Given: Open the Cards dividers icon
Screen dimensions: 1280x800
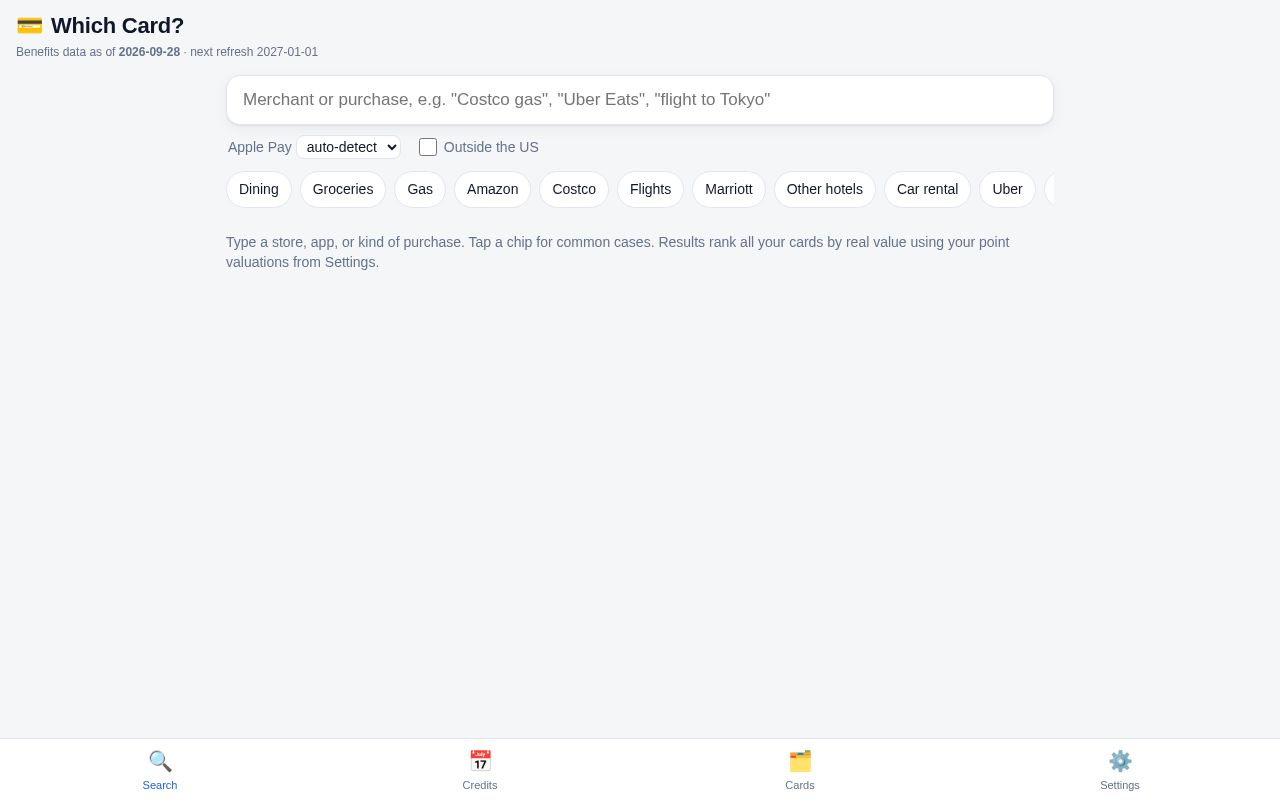Looking at the screenshot, I should tap(800, 761).
